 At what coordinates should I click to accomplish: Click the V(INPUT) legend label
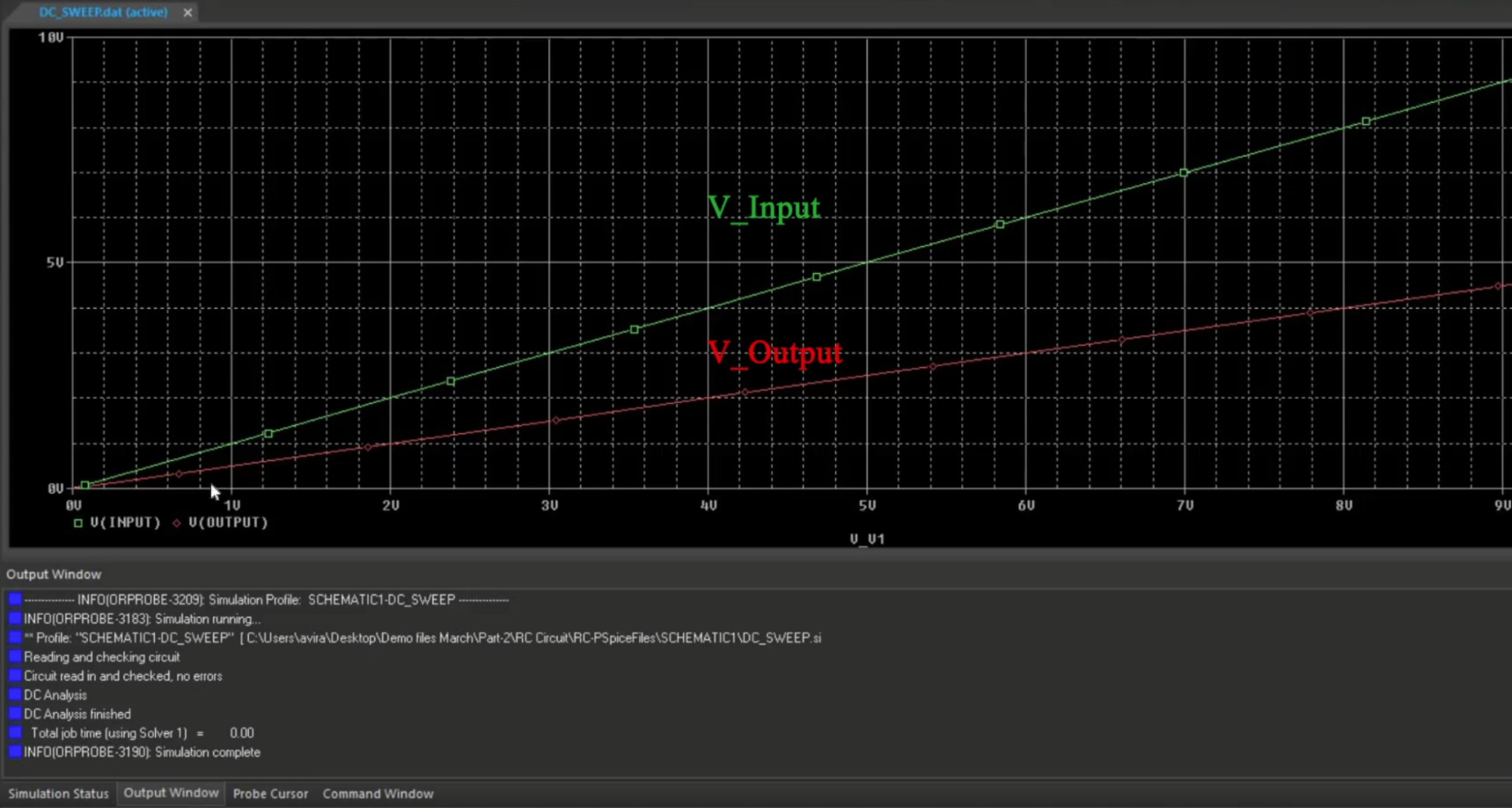click(125, 522)
